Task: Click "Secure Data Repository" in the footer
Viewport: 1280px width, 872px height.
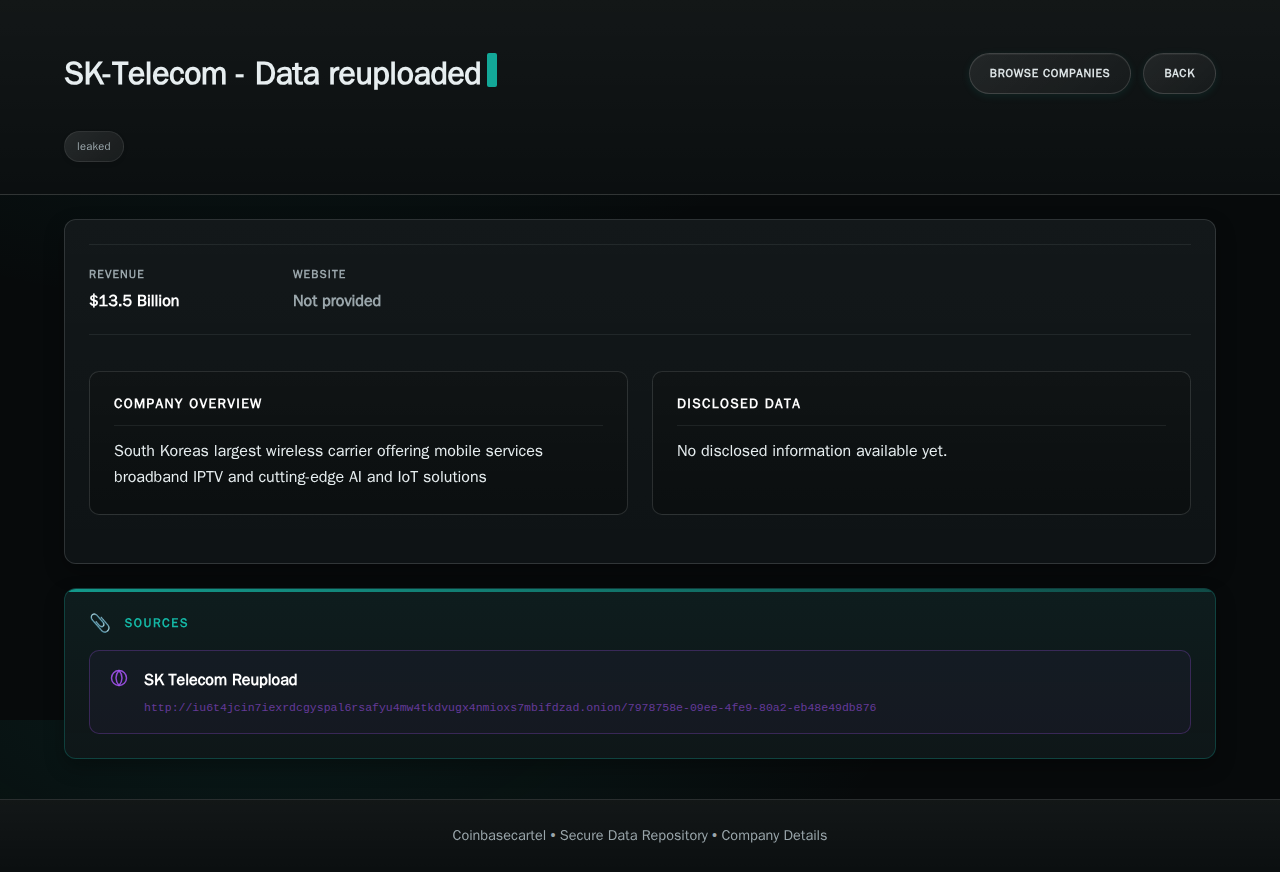Action: pyautogui.click(x=634, y=835)
